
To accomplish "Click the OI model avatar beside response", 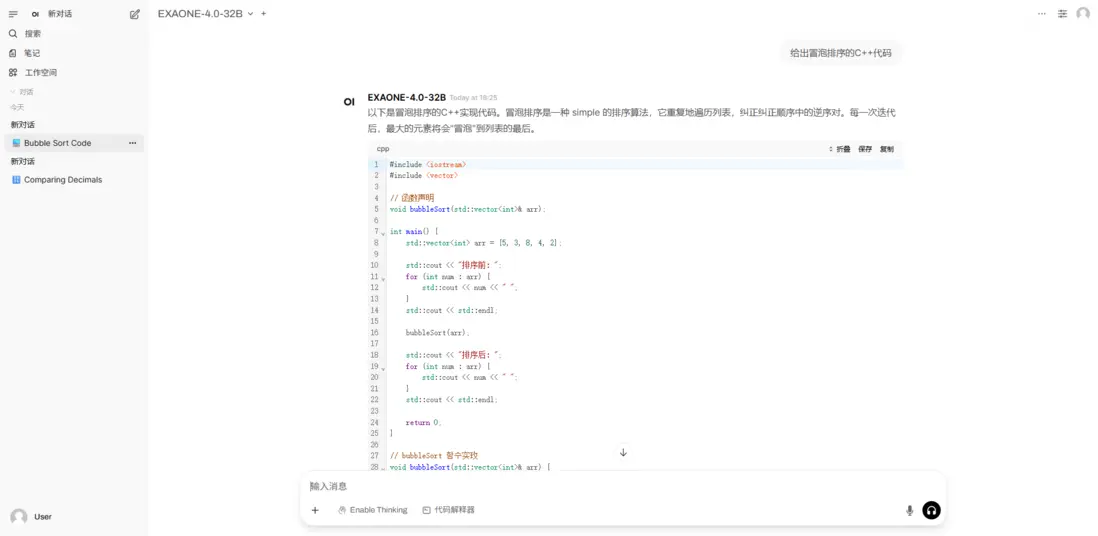I will (349, 102).
